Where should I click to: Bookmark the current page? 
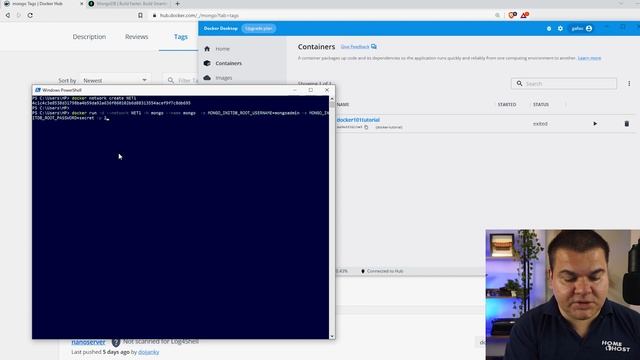tap(140, 15)
